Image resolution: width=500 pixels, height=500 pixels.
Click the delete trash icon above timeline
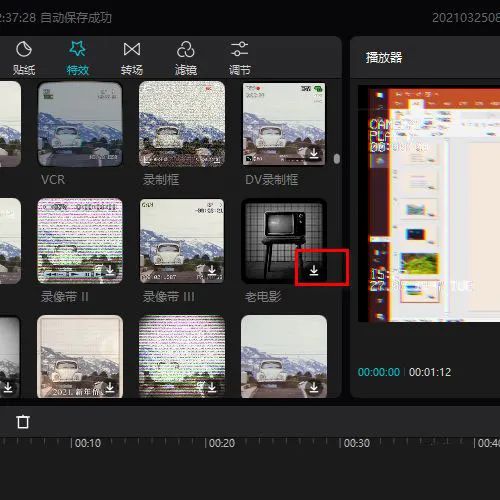23,422
